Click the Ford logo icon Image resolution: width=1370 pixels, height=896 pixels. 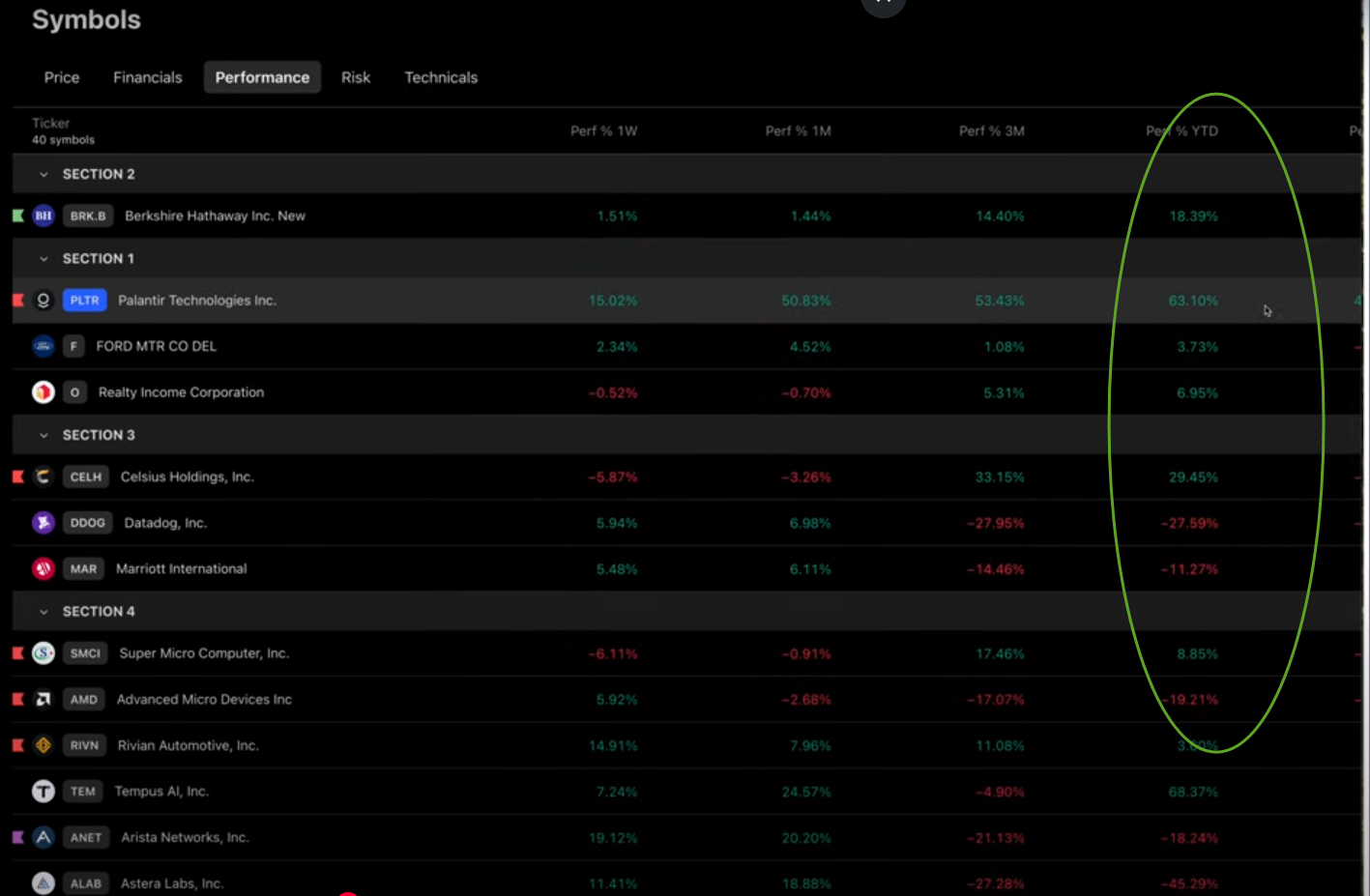(43, 346)
